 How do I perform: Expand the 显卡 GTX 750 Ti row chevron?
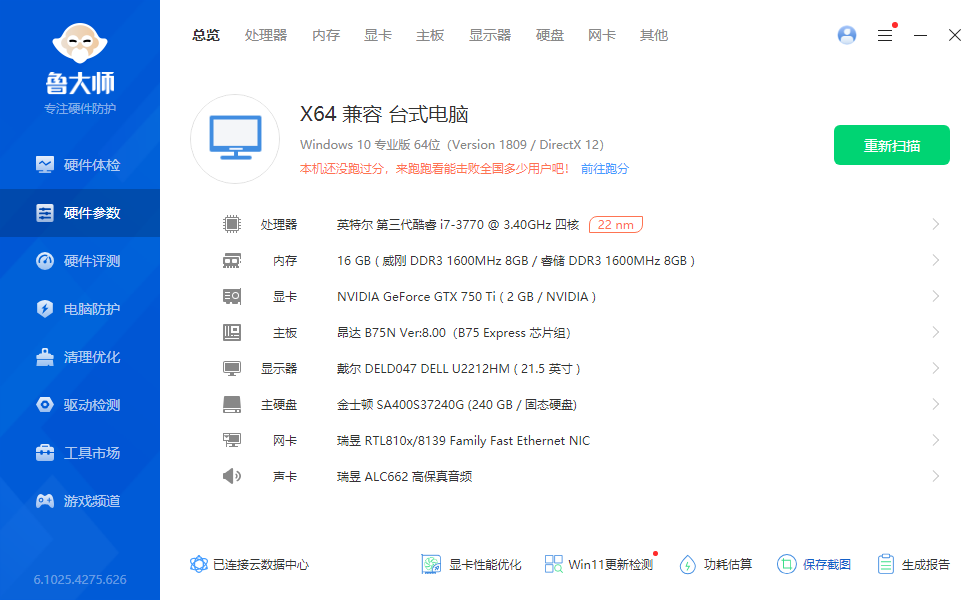[936, 296]
